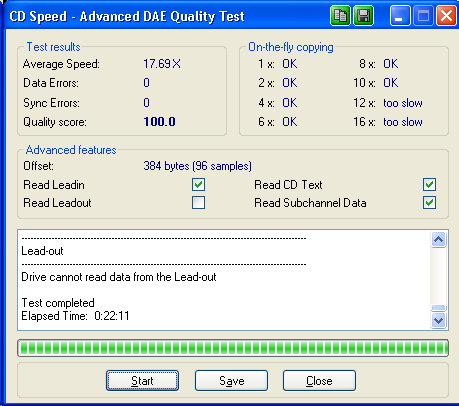Click the floppy disk save icon
459x406 pixels.
coord(363,15)
